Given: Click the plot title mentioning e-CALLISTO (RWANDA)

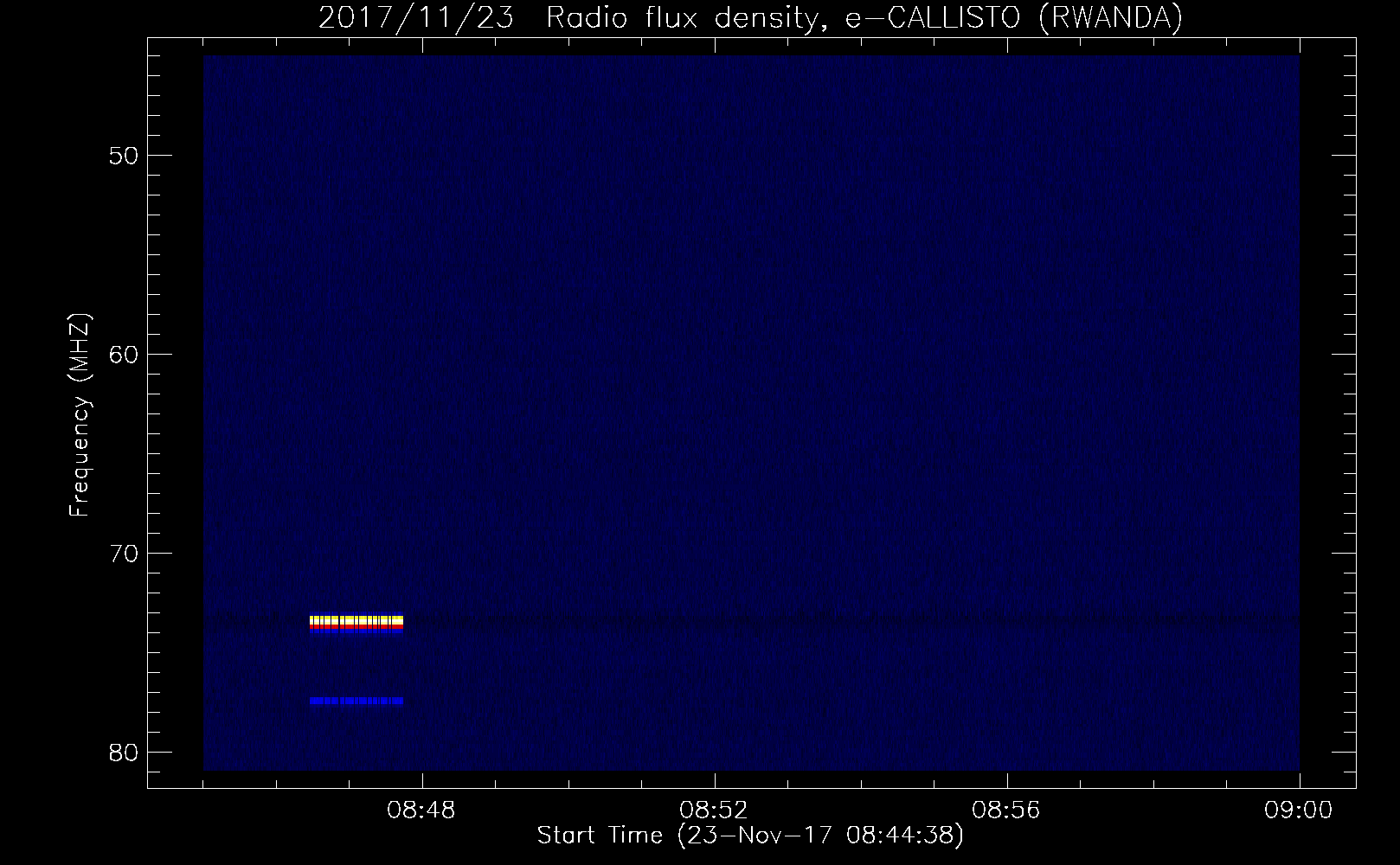Looking at the screenshot, I should pos(750,18).
